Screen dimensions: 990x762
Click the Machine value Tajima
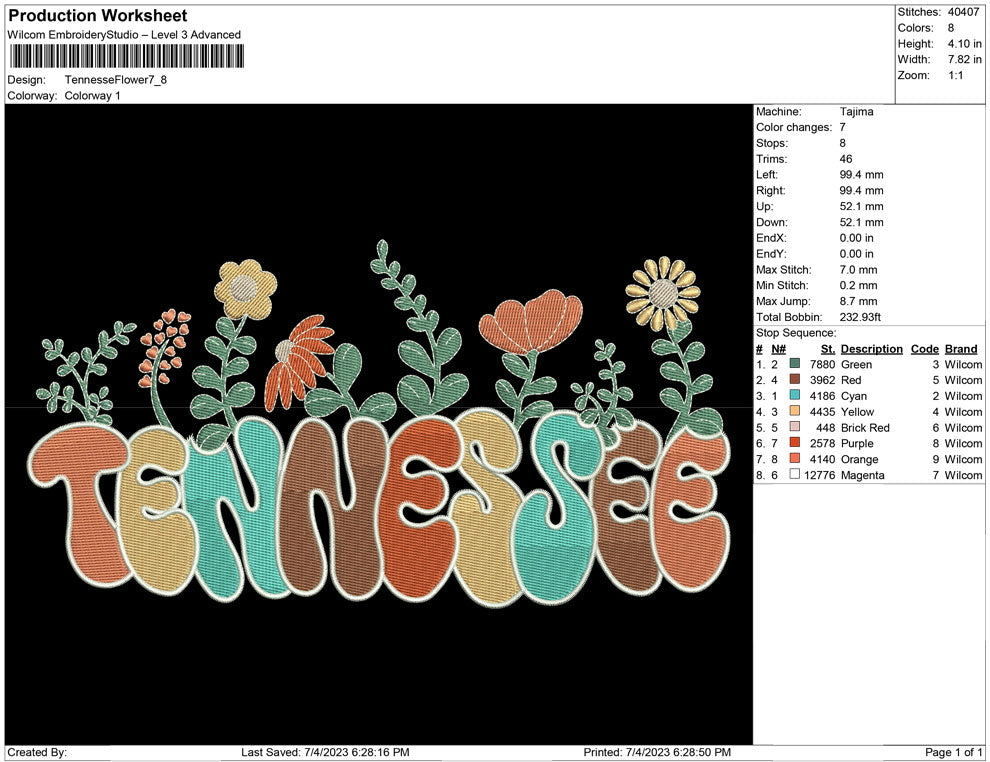(x=856, y=112)
